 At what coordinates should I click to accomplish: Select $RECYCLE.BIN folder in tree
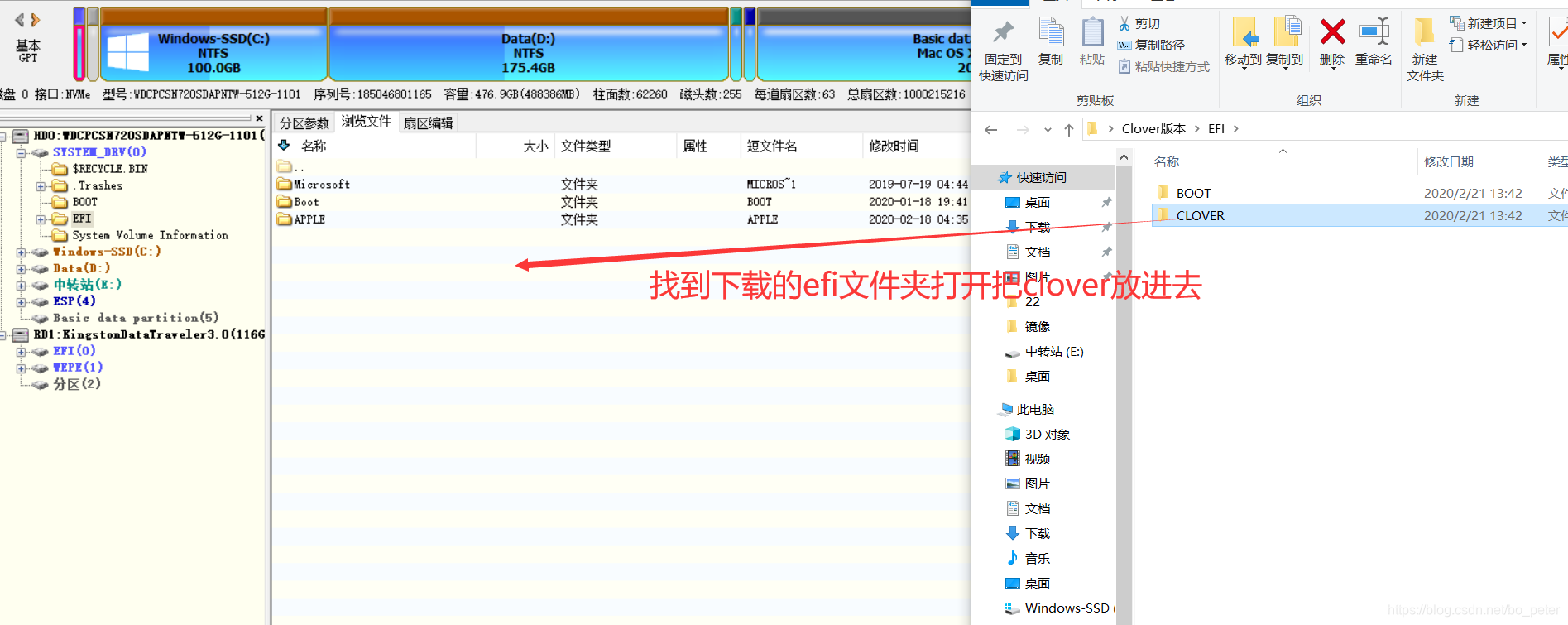pyautogui.click(x=109, y=169)
